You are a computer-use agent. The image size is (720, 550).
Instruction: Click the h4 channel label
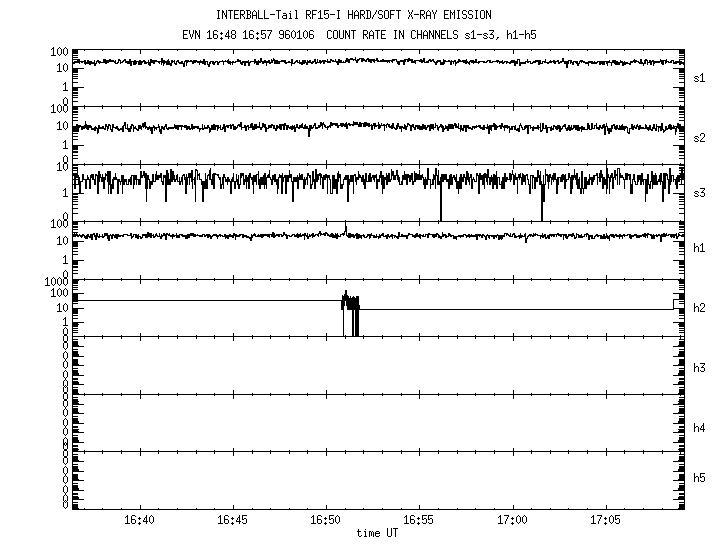tap(700, 428)
